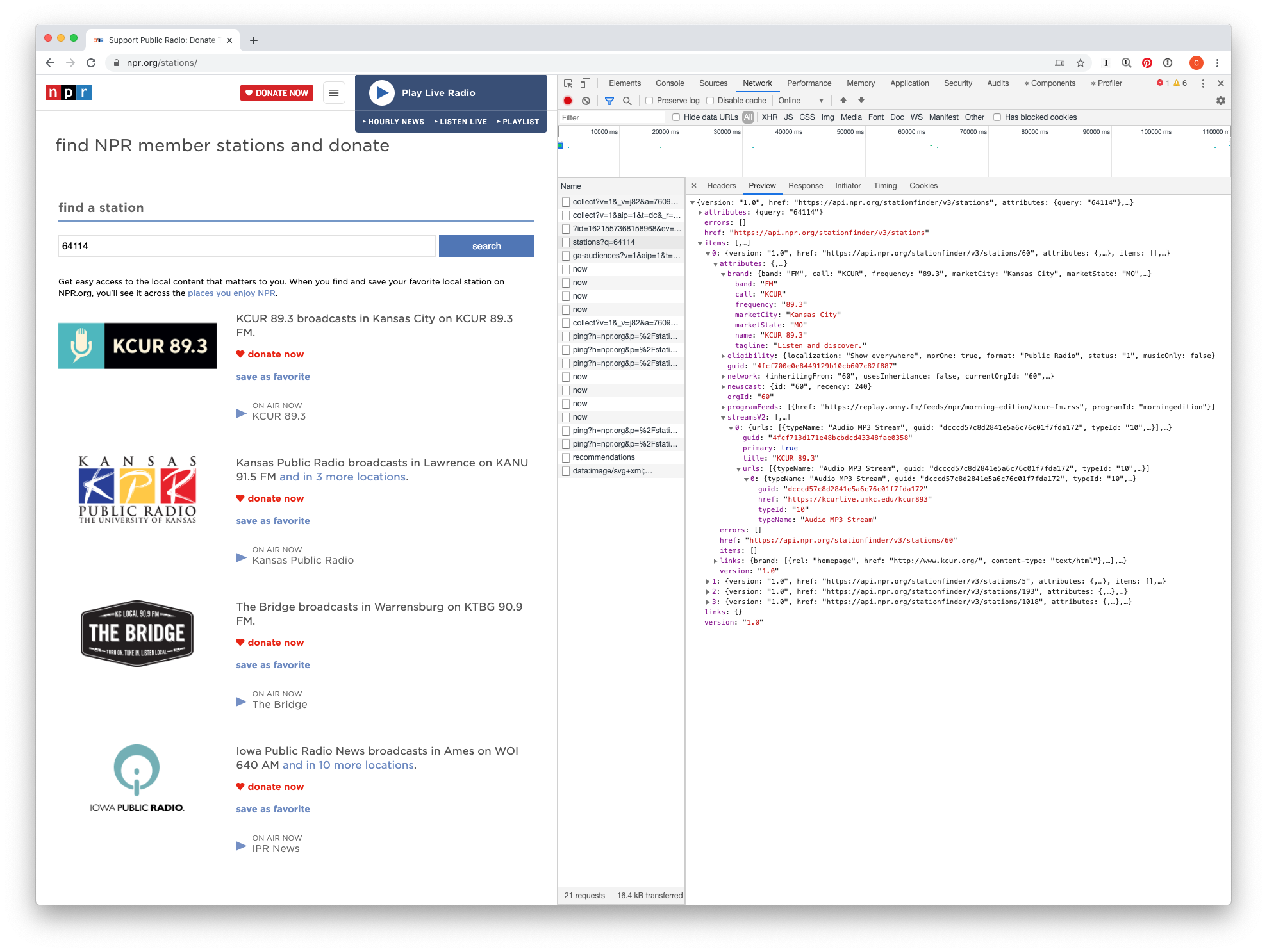Click the station search input field

pos(247,246)
